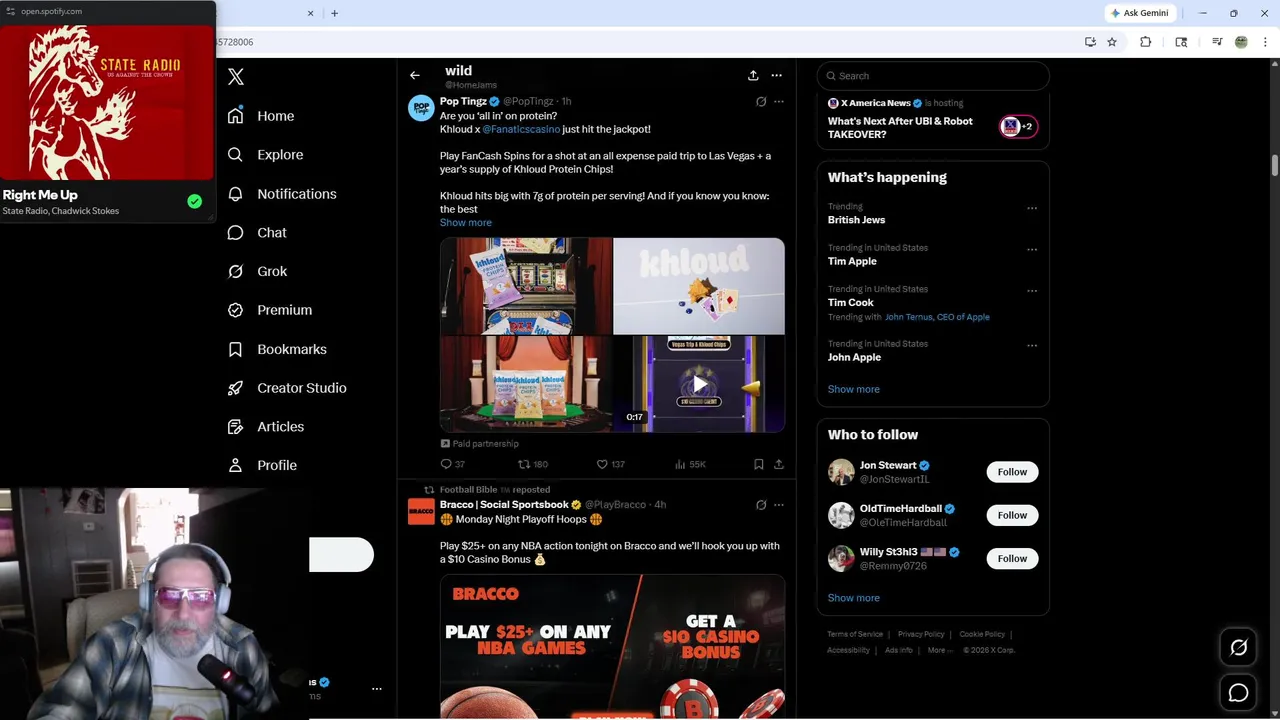Image resolution: width=1280 pixels, height=720 pixels.
Task: Open more options in wild header
Action: [x=776, y=75]
